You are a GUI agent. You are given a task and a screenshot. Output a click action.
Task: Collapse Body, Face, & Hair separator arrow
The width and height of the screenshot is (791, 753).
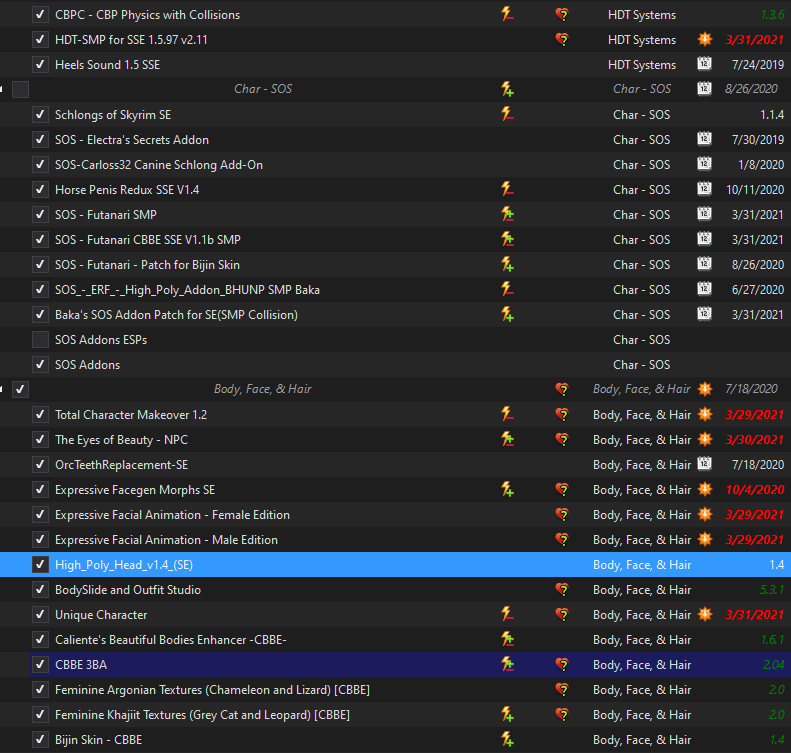click(x=2, y=389)
